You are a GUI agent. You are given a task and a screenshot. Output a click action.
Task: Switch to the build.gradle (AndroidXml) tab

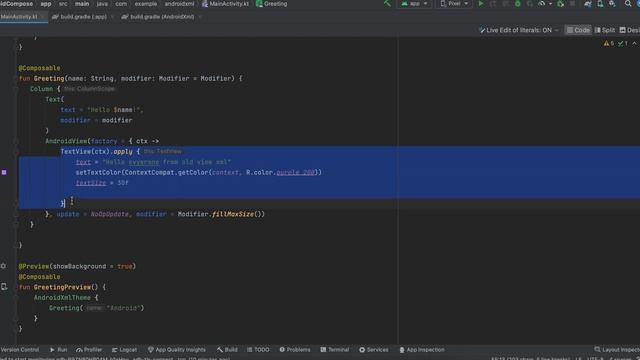[x=162, y=17]
